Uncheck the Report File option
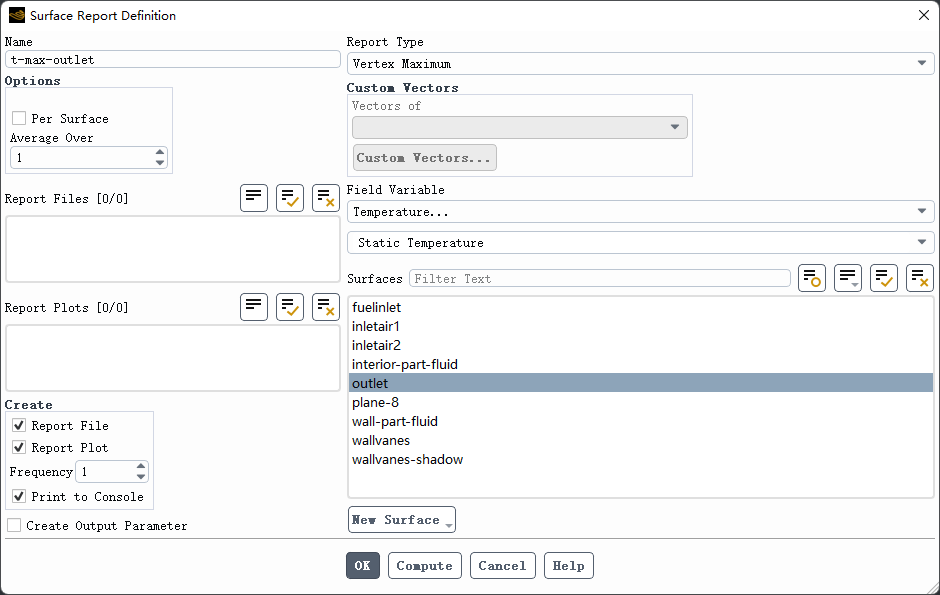Screen dimensions: 940x595 pos(19,426)
